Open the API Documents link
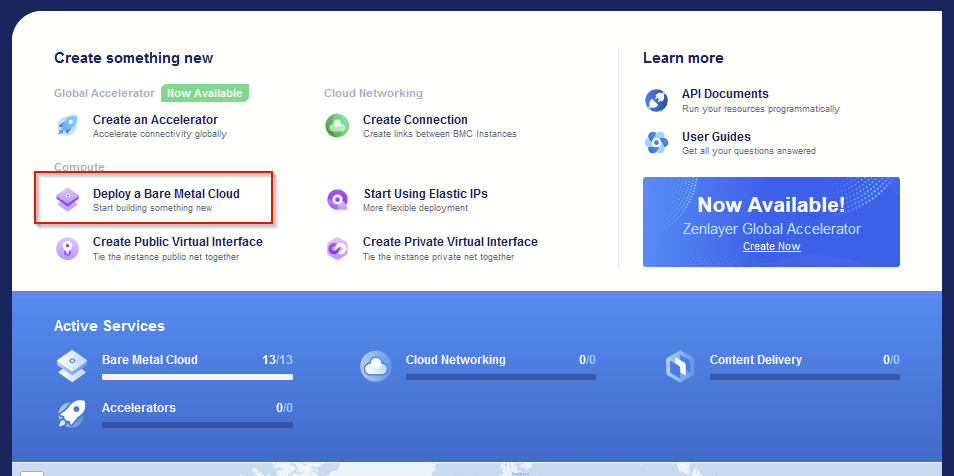The image size is (954, 476). 725,94
